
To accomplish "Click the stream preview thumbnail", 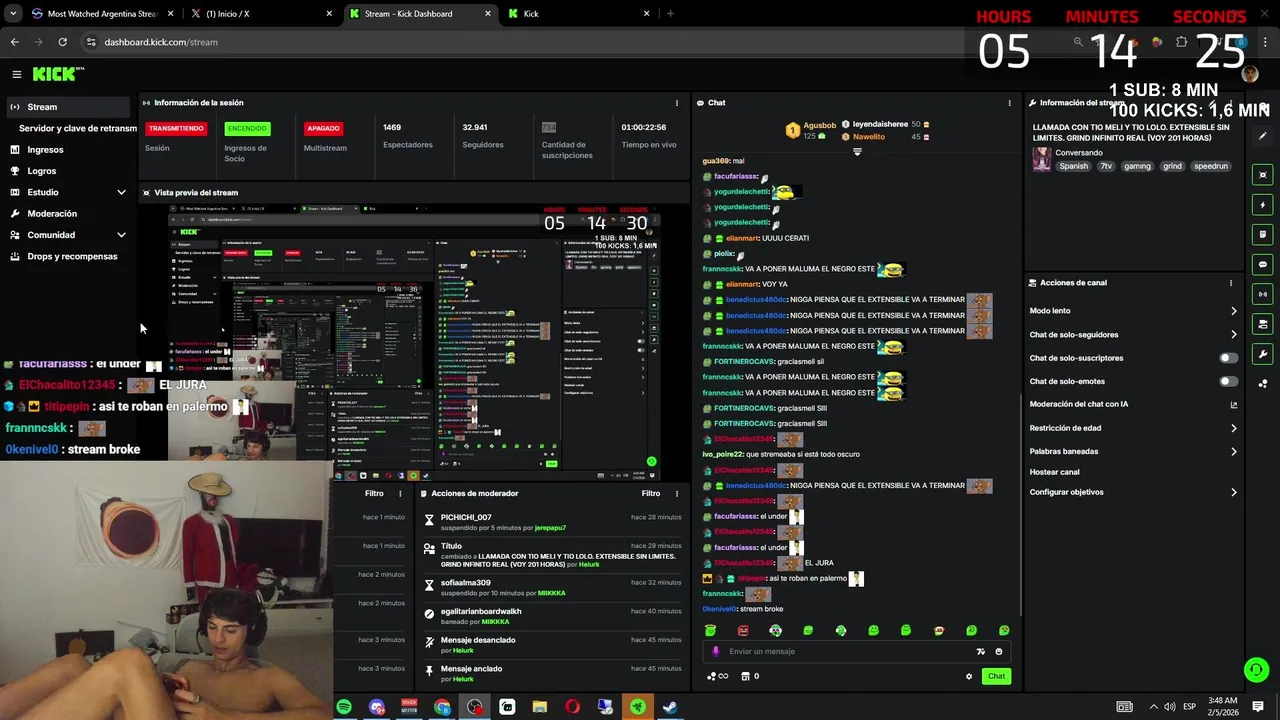I will pyautogui.click(x=414, y=341).
